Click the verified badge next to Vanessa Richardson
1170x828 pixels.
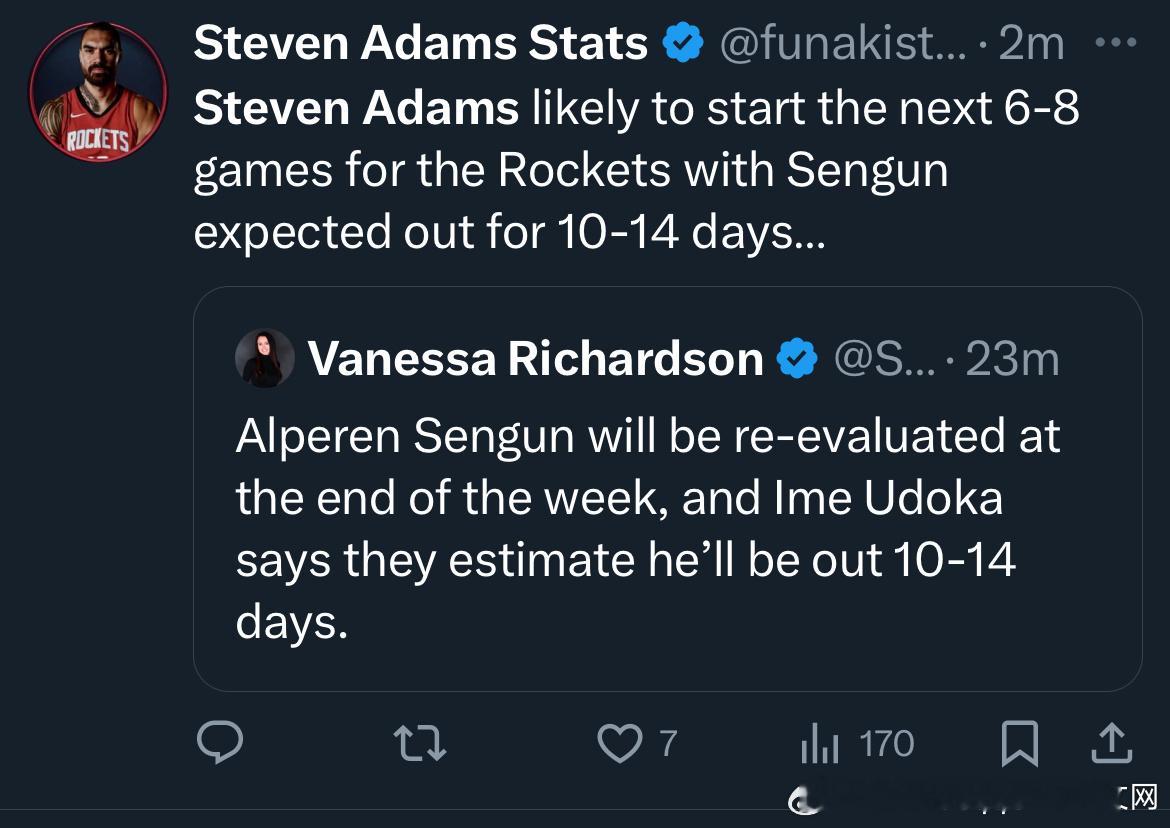[797, 359]
